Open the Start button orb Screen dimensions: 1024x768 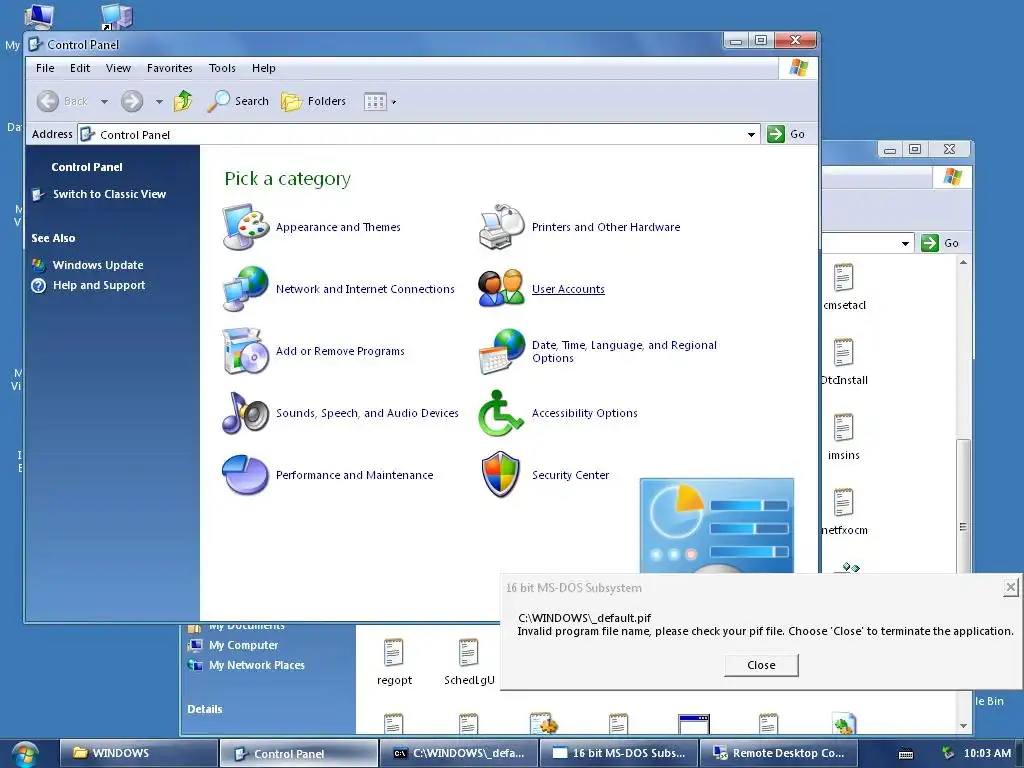[24, 754]
